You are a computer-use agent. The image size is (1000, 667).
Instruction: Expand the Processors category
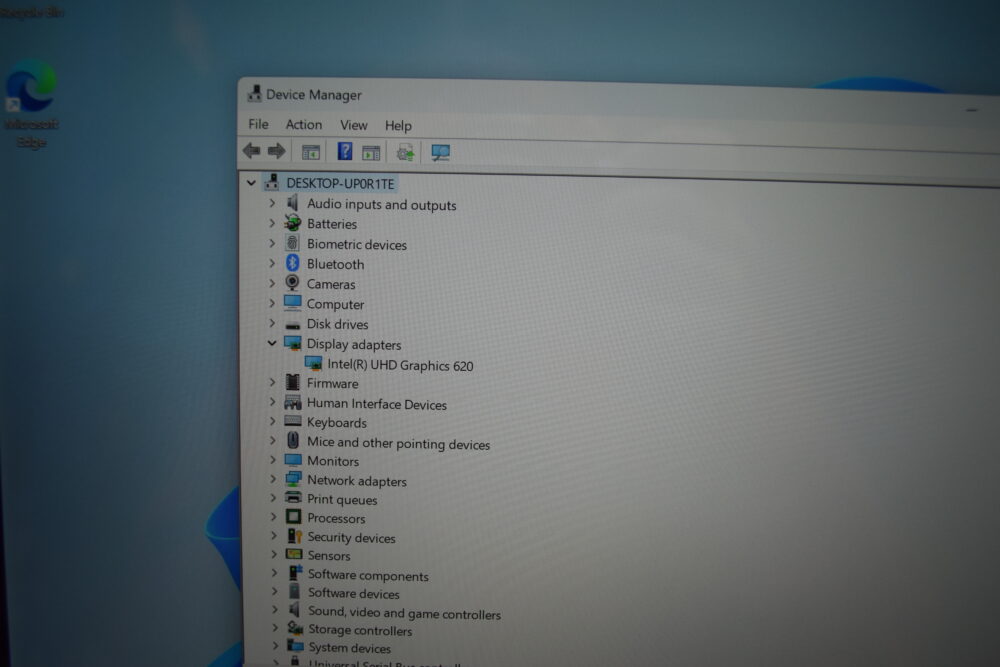[x=274, y=517]
